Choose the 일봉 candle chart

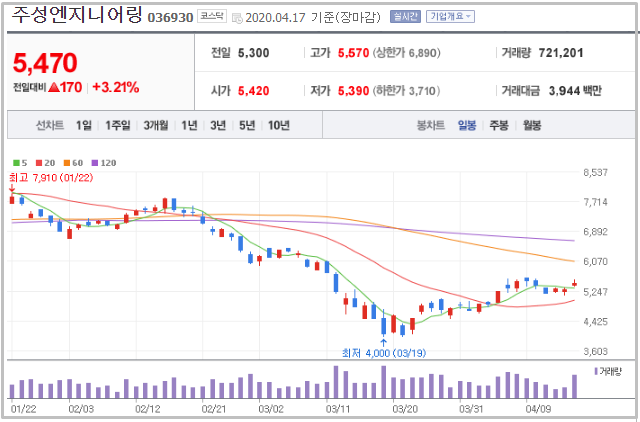467,125
